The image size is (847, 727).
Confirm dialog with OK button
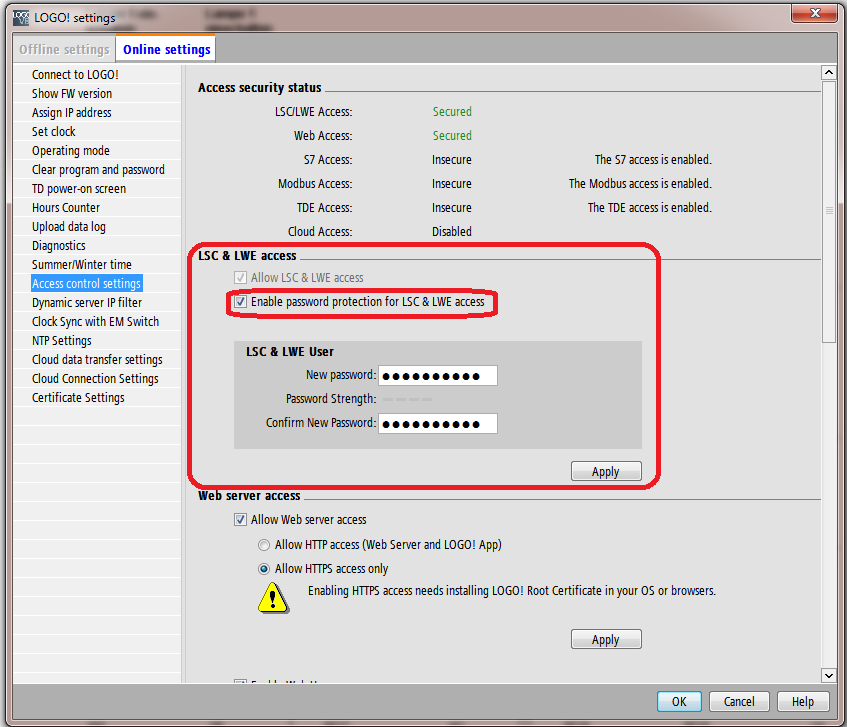point(679,702)
